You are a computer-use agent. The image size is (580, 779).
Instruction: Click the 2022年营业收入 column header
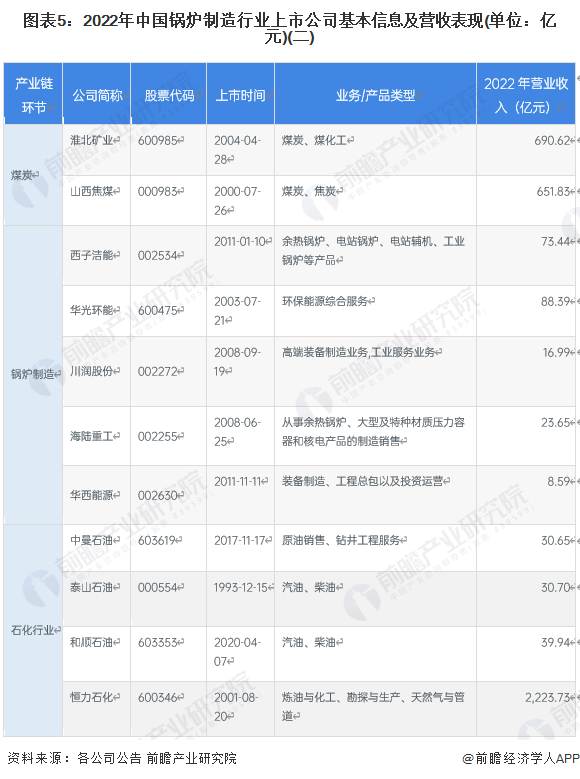526,94
